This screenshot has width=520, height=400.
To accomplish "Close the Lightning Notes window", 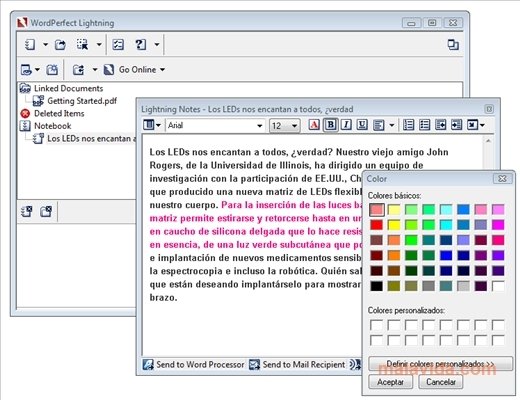I will (x=489, y=109).
